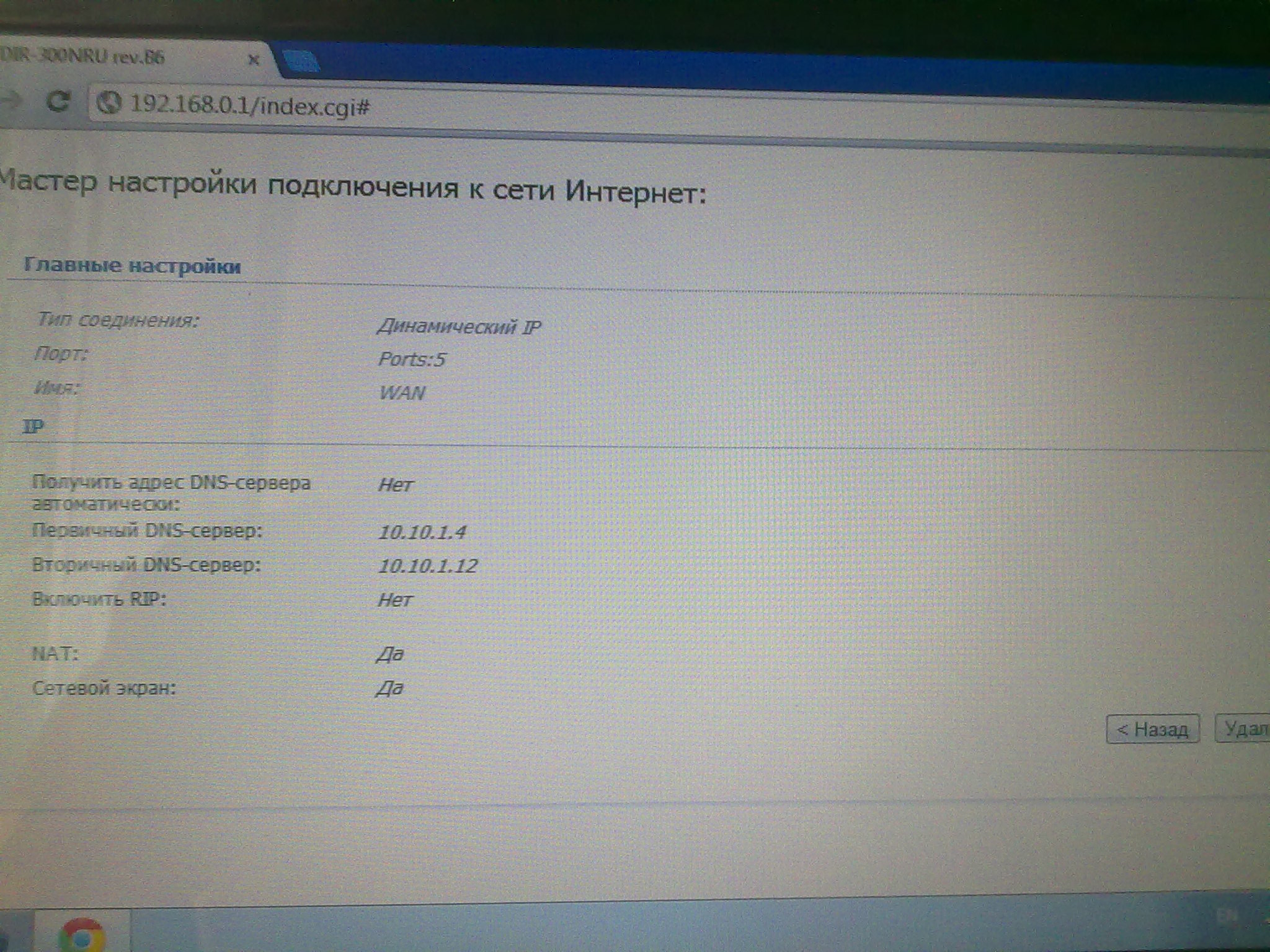Close the DIR-300NRU rev.B6 tab
This screenshot has height=952, width=1270.
(x=253, y=60)
